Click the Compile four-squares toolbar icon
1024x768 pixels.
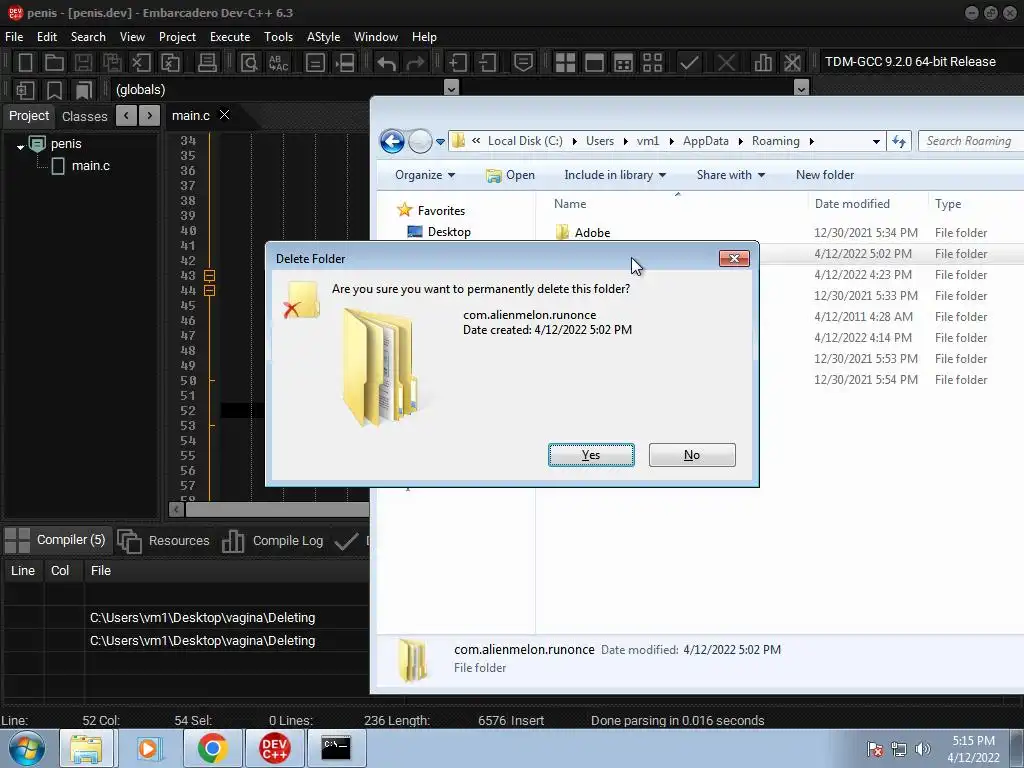point(565,63)
